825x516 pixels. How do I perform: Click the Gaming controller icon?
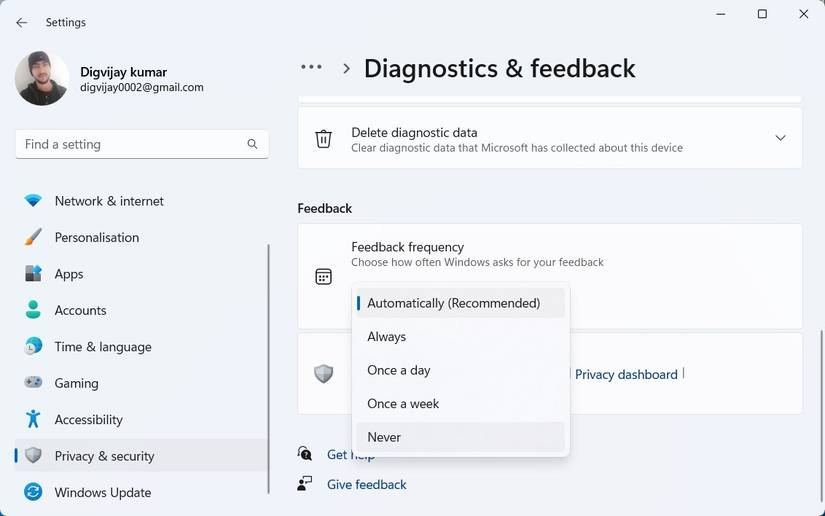pyautogui.click(x=34, y=383)
